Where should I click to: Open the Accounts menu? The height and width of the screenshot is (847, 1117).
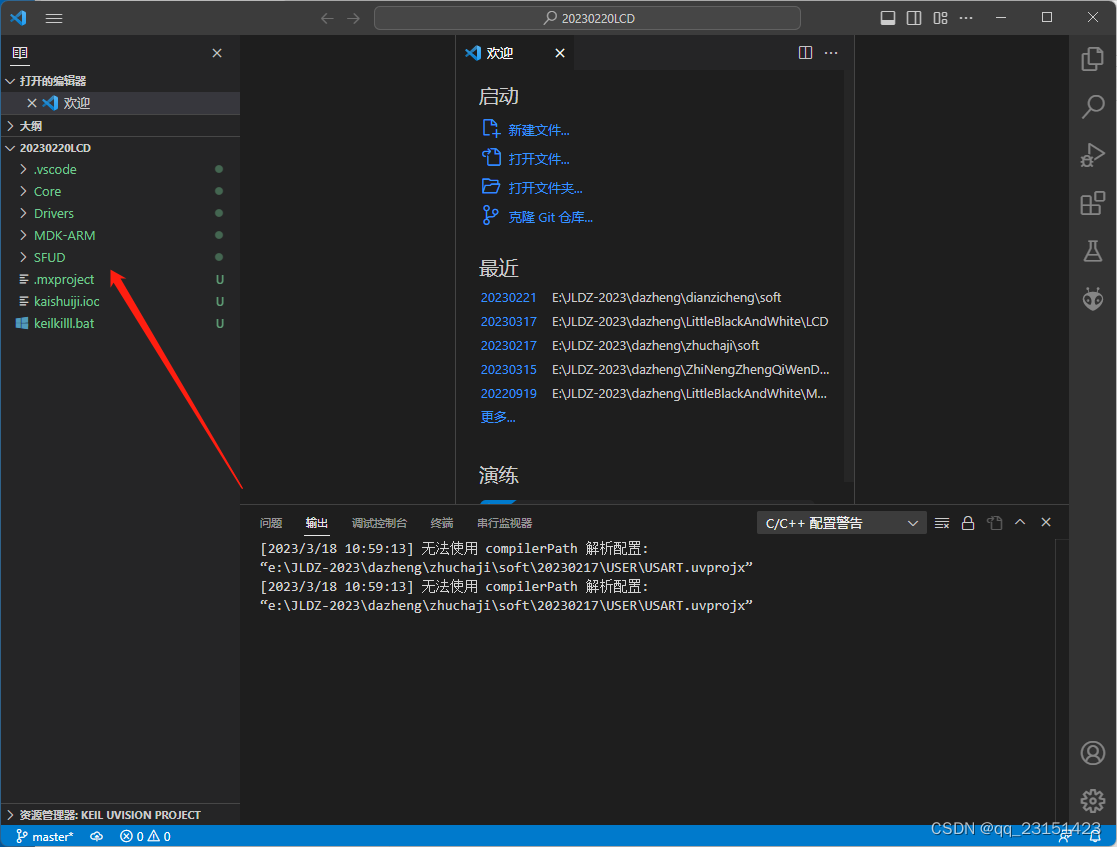point(1093,753)
